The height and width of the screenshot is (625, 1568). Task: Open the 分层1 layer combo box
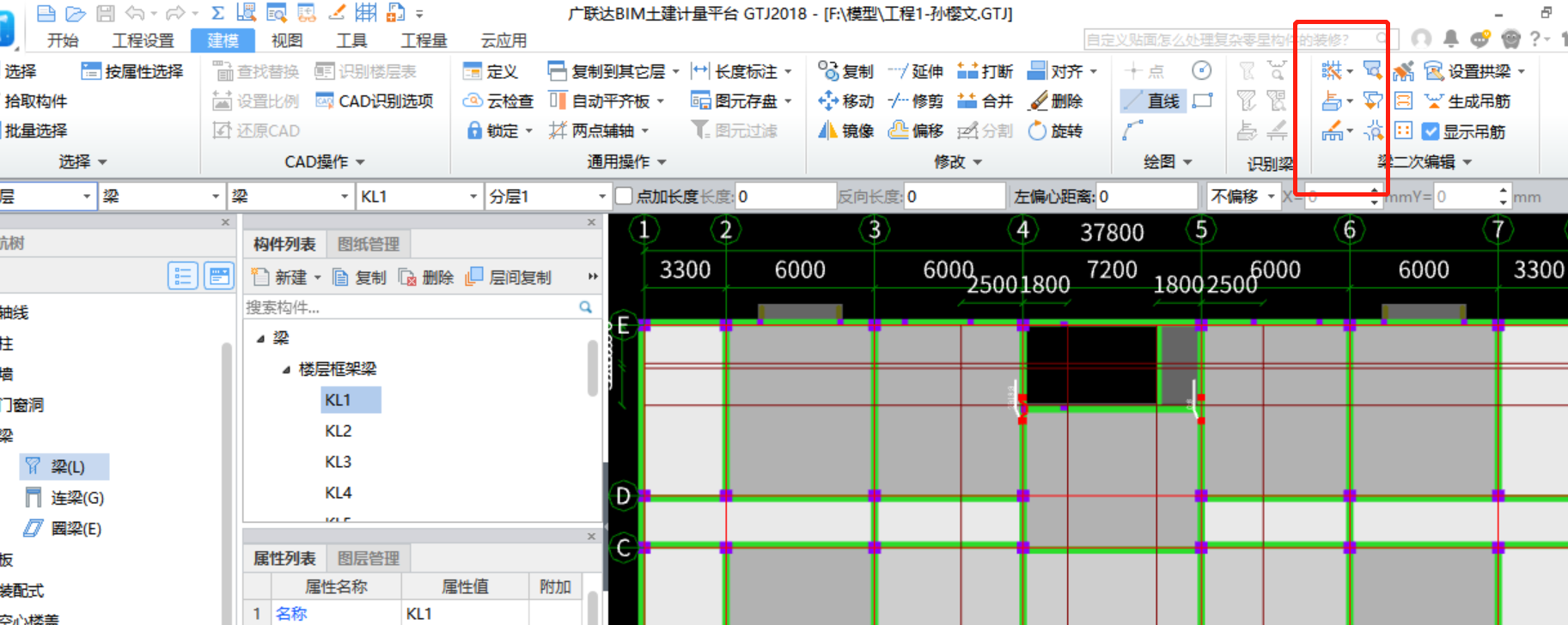tap(548, 197)
